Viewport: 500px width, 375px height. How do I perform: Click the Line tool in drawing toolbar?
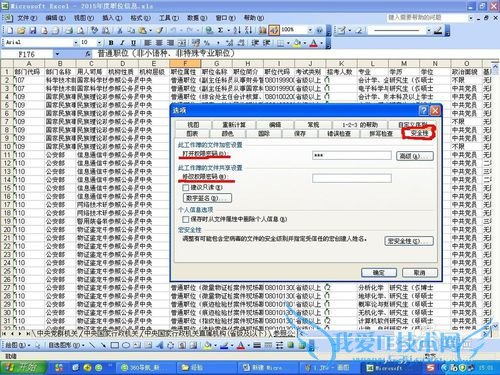click(92, 345)
